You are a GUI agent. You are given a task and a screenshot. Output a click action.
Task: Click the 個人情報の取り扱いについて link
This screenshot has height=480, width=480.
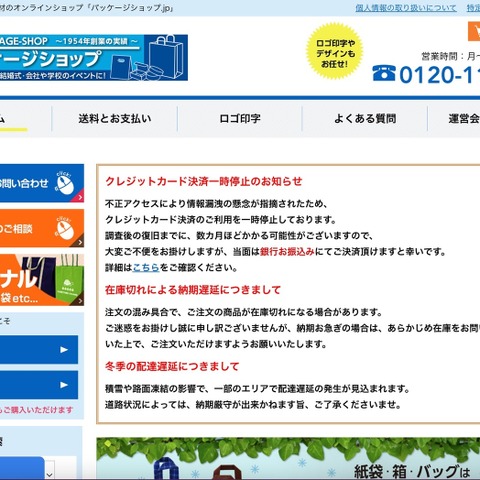(x=406, y=8)
